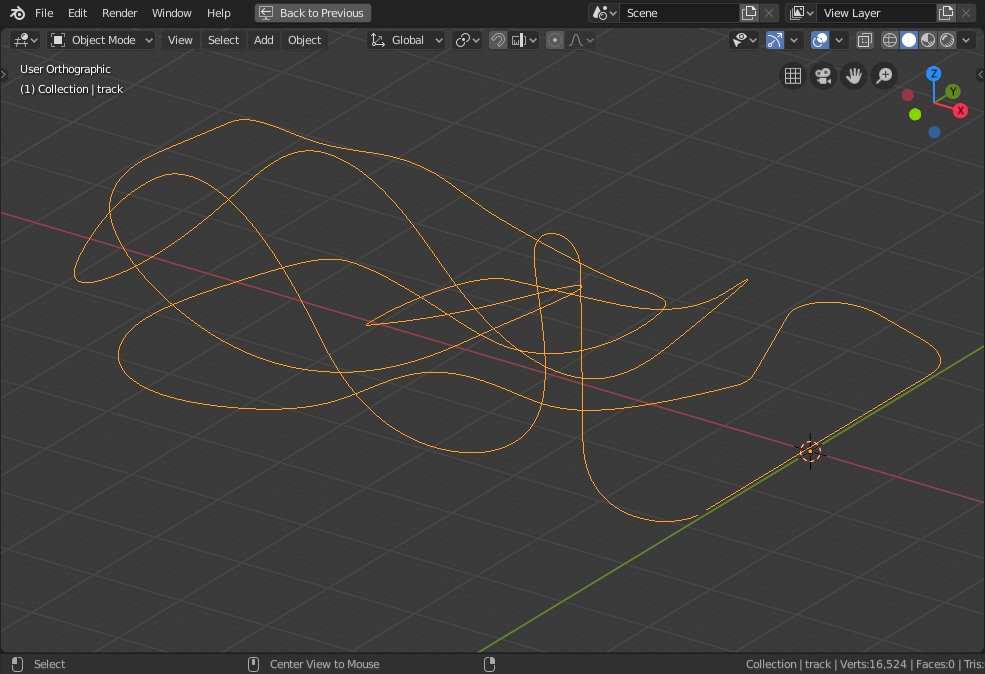Create a new scene with copy icon
Viewport: 985px width, 674px height.
point(749,13)
